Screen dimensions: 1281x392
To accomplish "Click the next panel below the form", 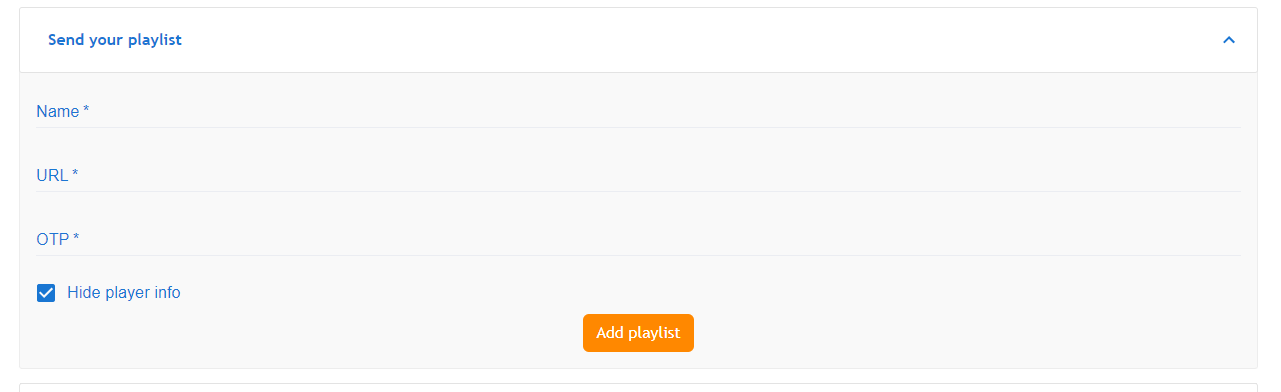I will point(638,387).
